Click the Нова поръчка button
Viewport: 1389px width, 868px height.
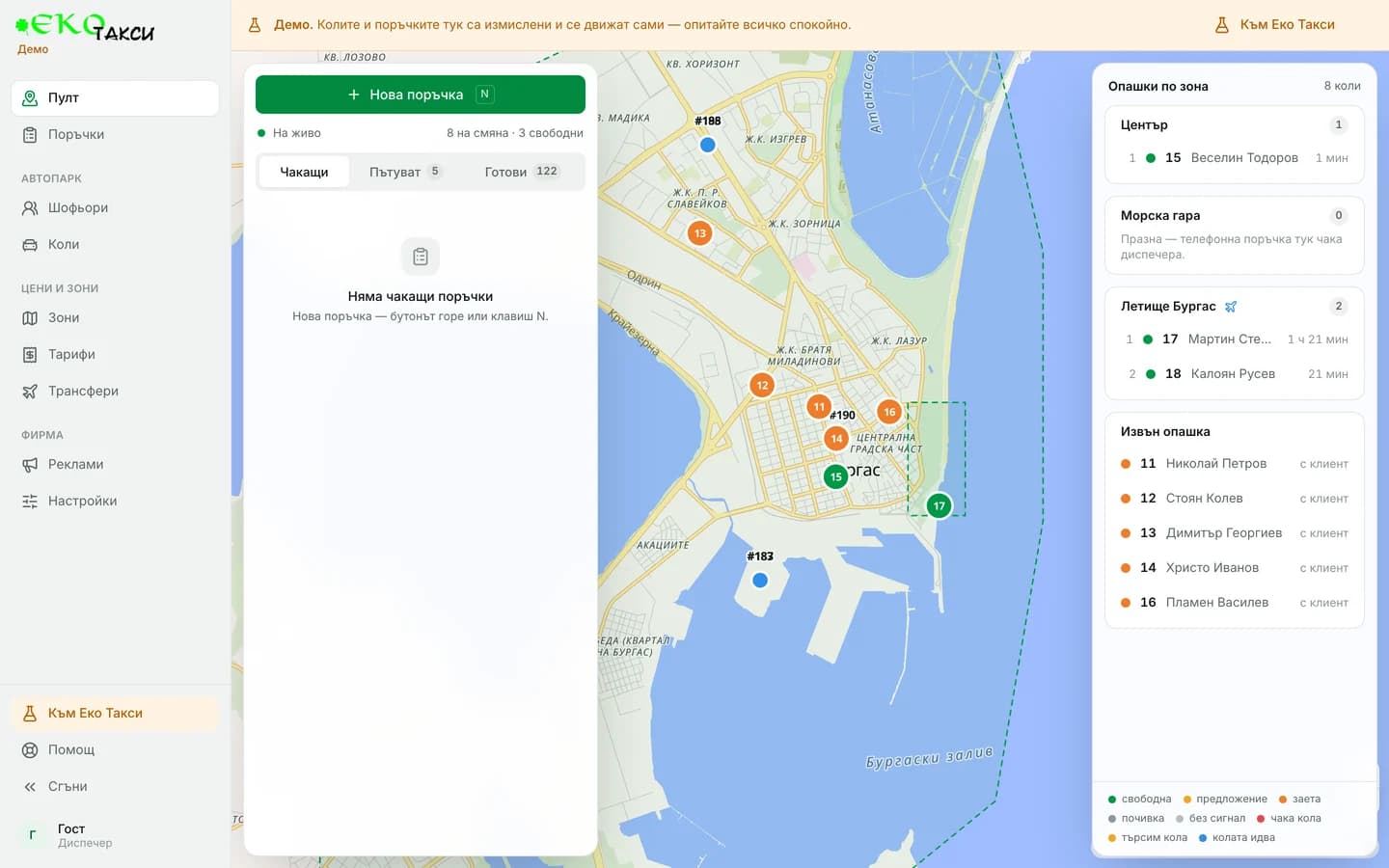[x=420, y=95]
